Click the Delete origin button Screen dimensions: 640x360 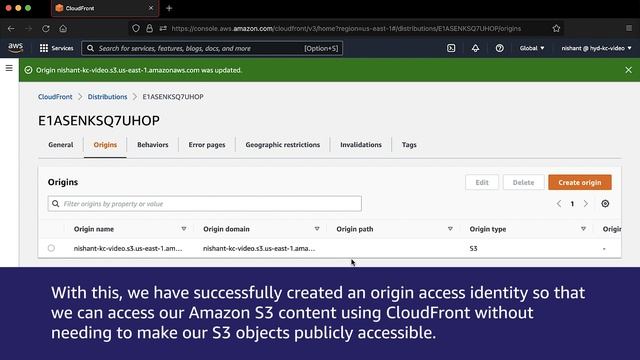523,182
